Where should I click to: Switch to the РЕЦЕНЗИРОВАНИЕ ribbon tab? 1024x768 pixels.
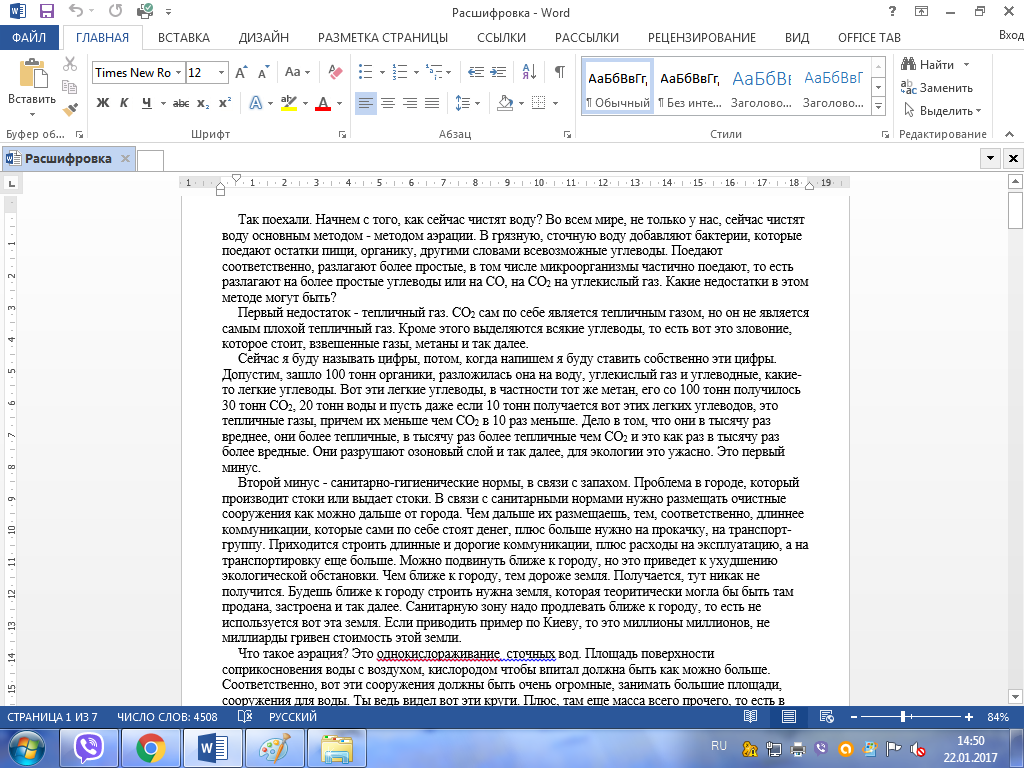tap(701, 37)
